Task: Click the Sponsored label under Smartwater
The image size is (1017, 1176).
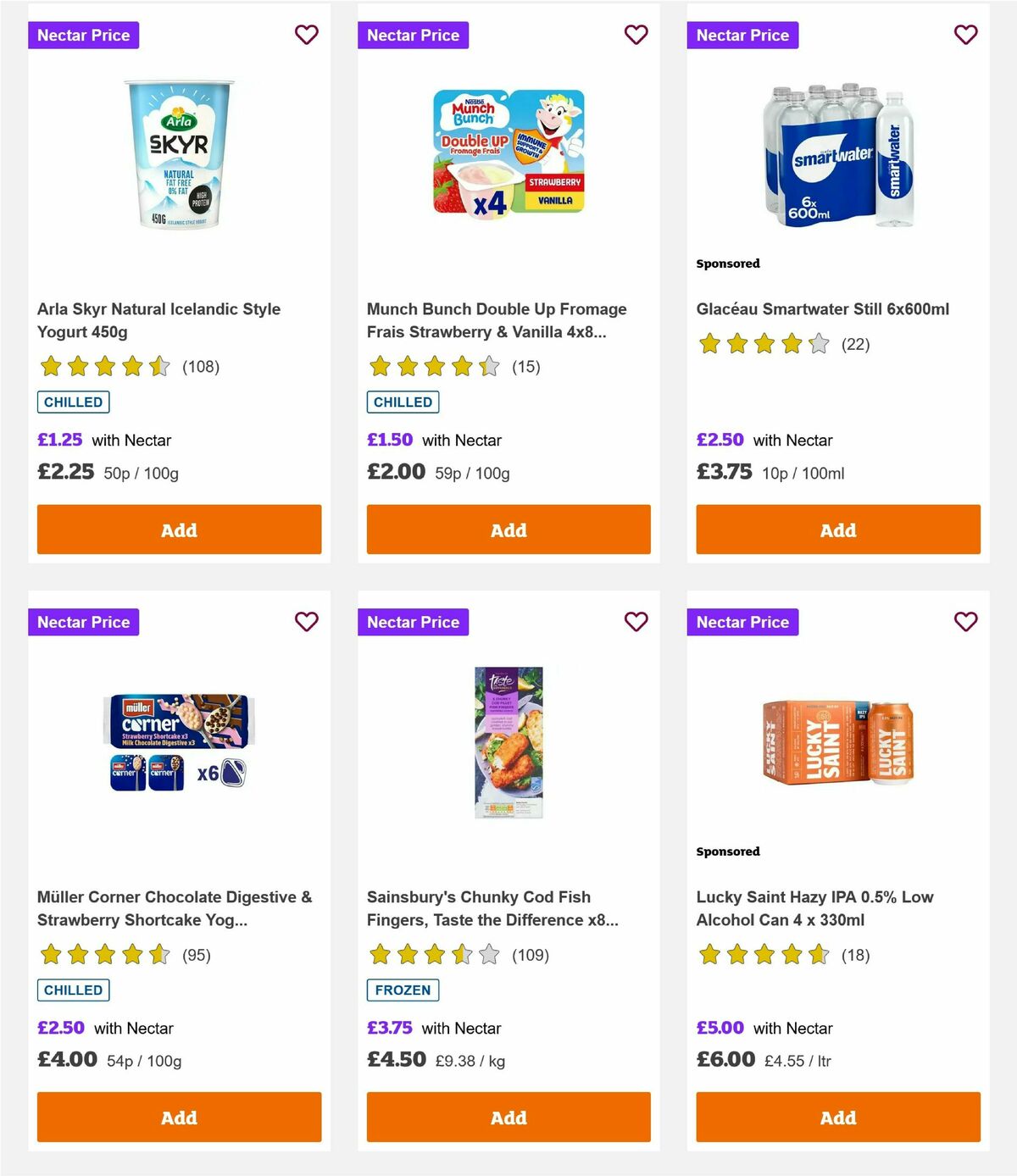Action: 727,263
